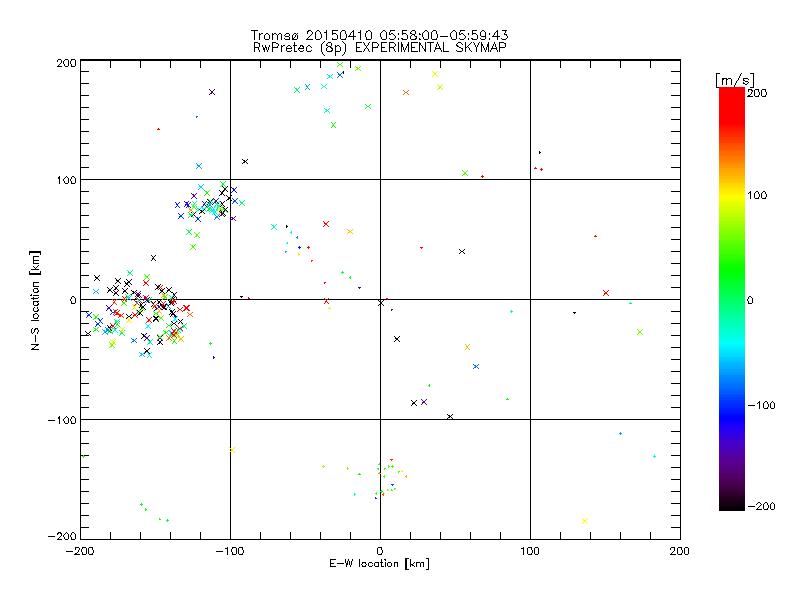
Task: Click the 'E-W location [km]' axis label
Action: tap(379, 564)
